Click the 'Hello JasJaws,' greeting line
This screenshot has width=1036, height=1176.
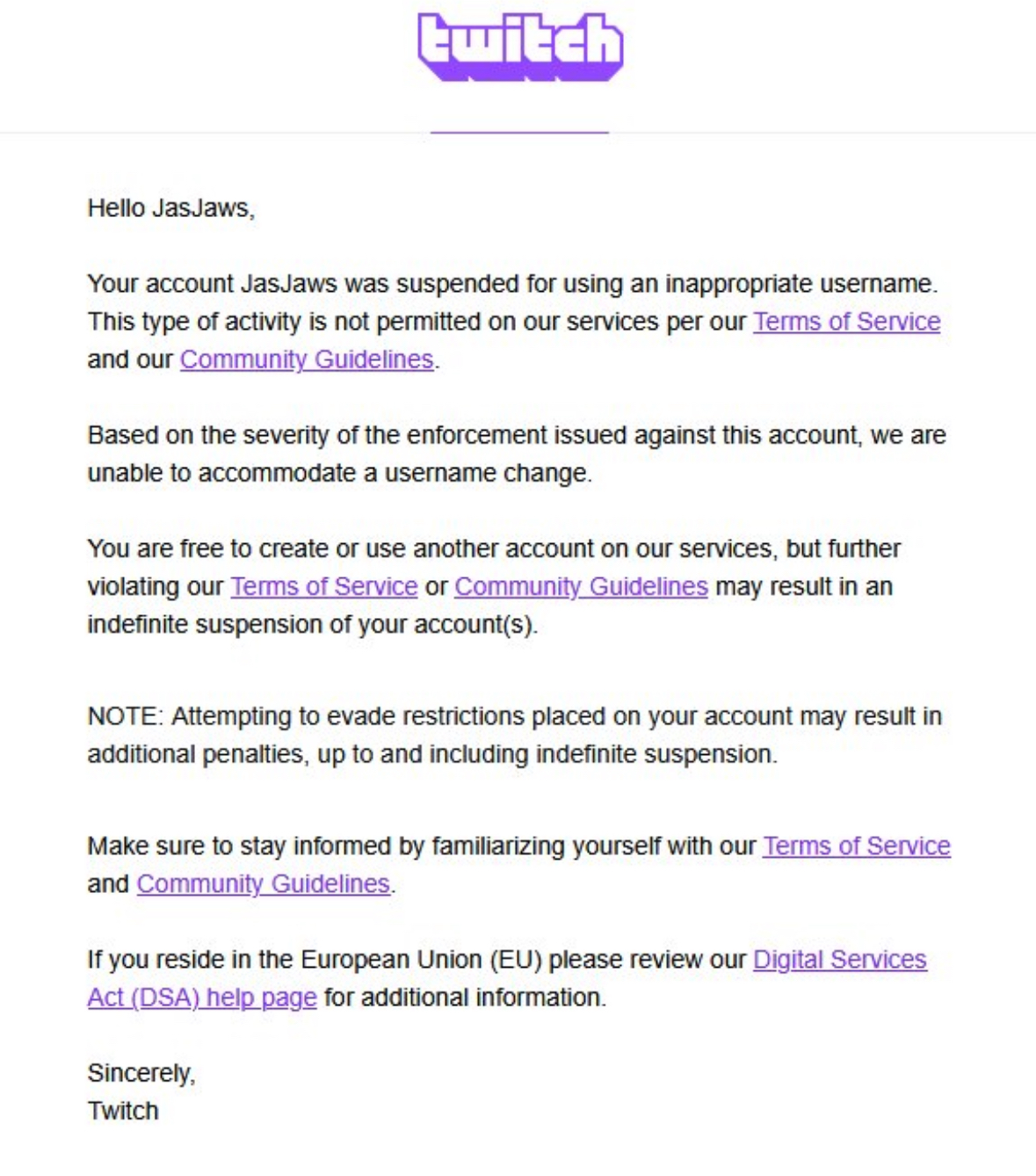(x=170, y=208)
